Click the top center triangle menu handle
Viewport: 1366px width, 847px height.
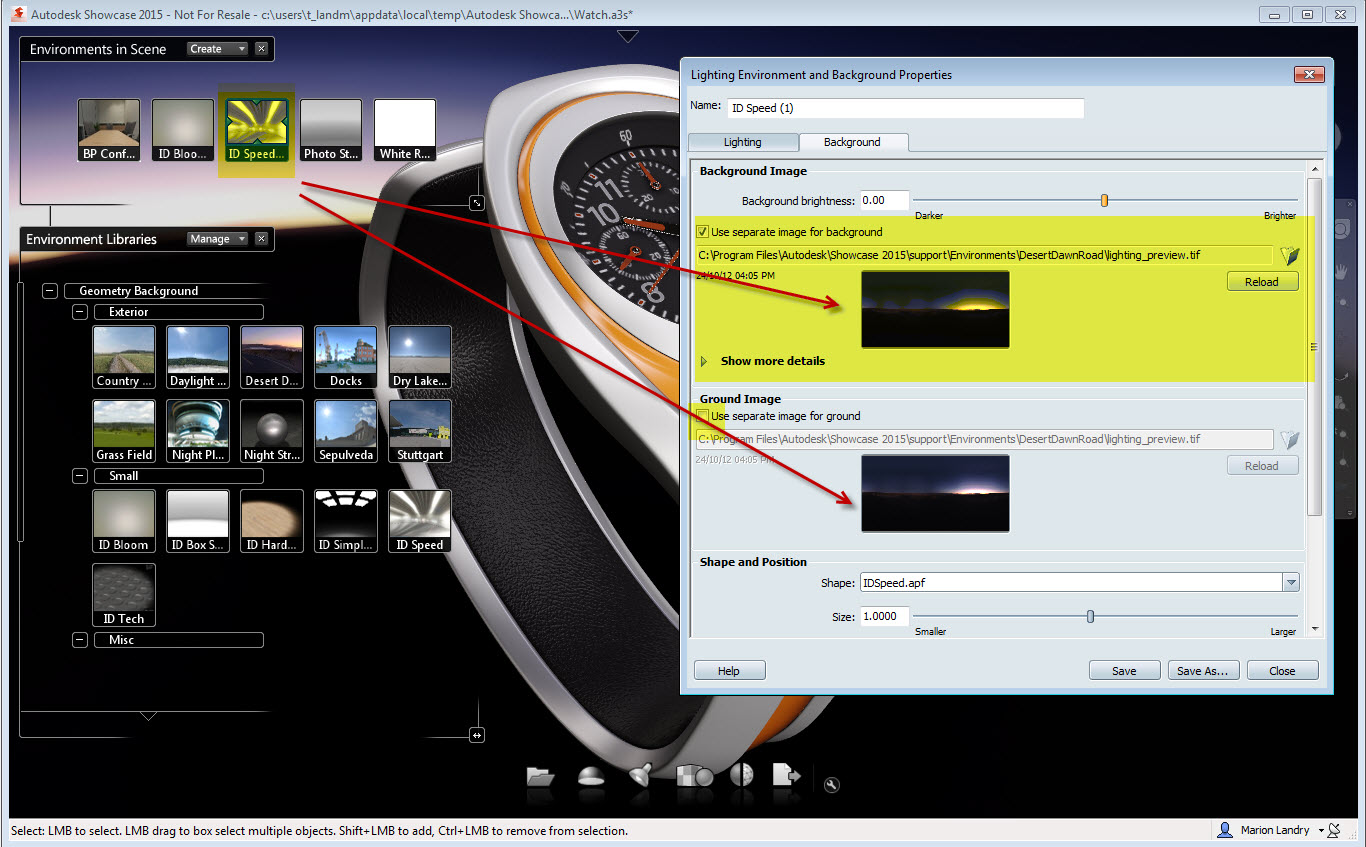coord(627,36)
